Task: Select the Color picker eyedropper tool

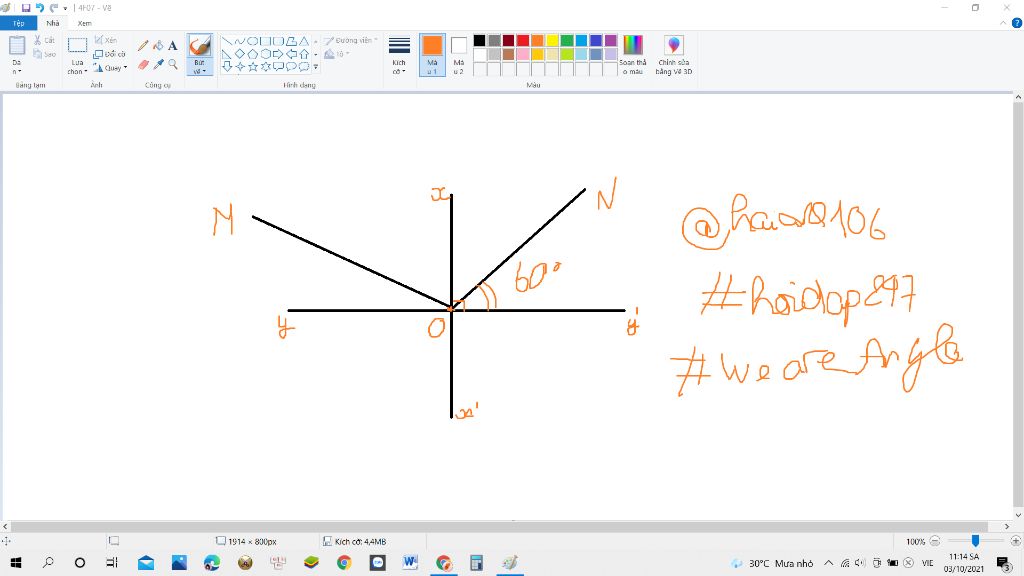Action: (x=158, y=65)
